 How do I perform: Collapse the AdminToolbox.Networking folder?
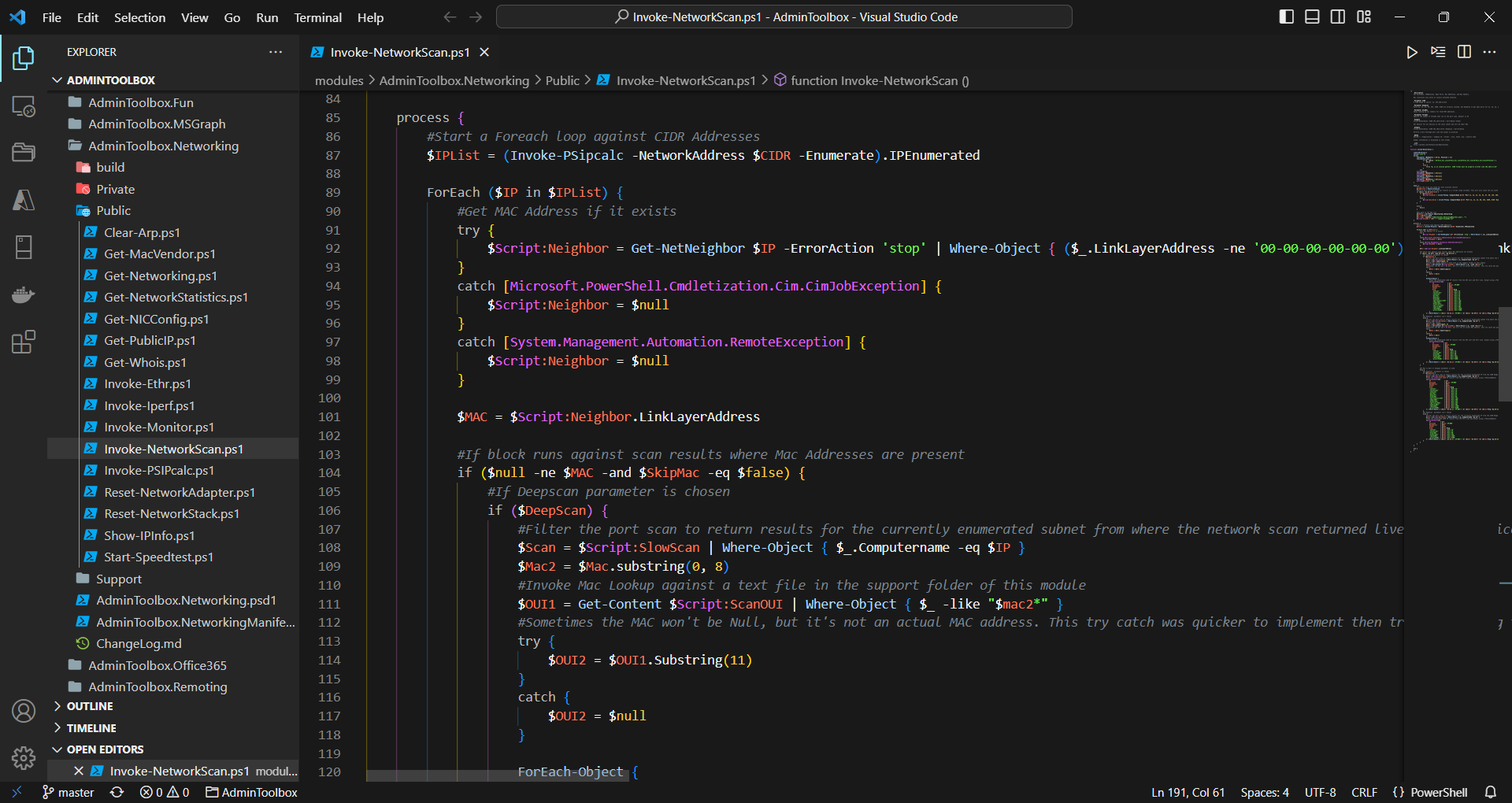click(173, 146)
